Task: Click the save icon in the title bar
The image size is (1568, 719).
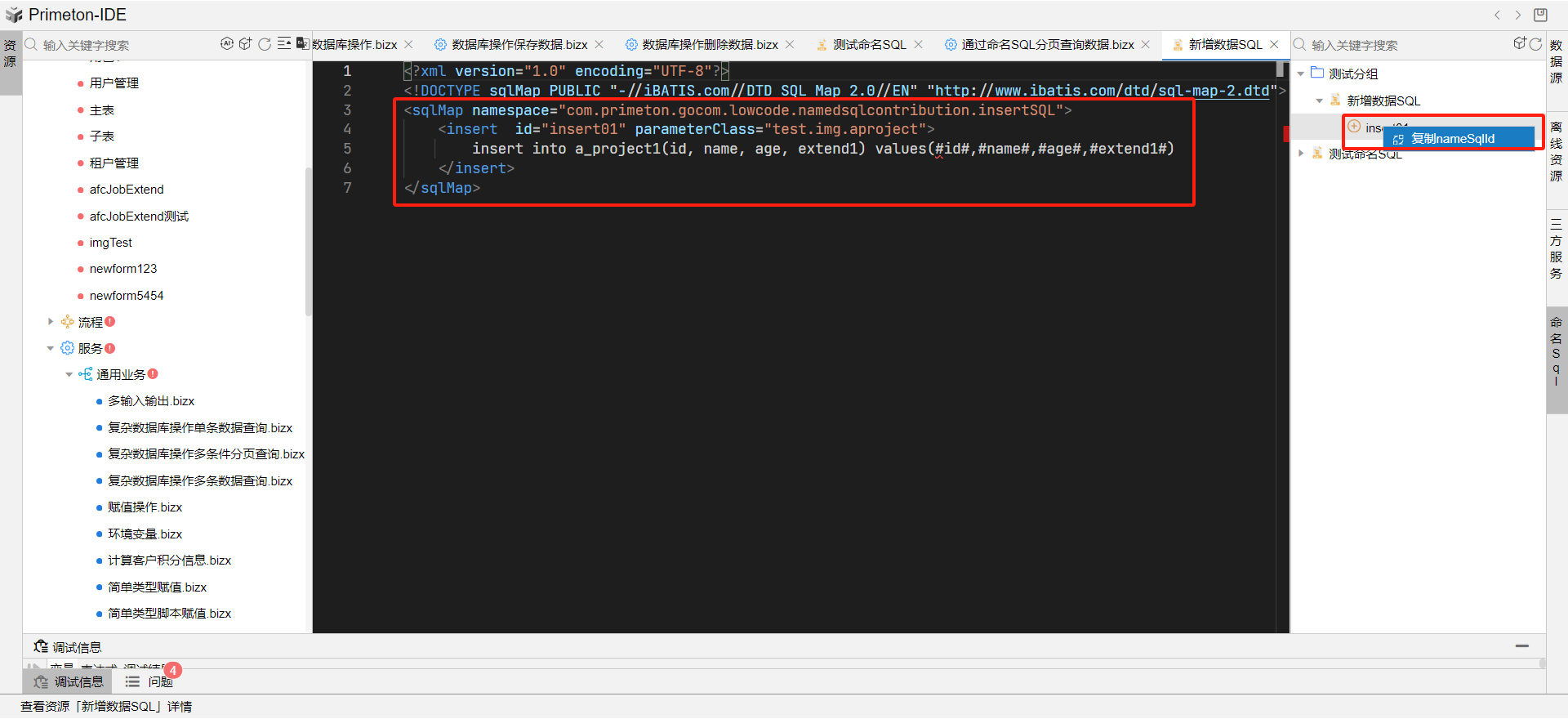Action: coord(1540,15)
